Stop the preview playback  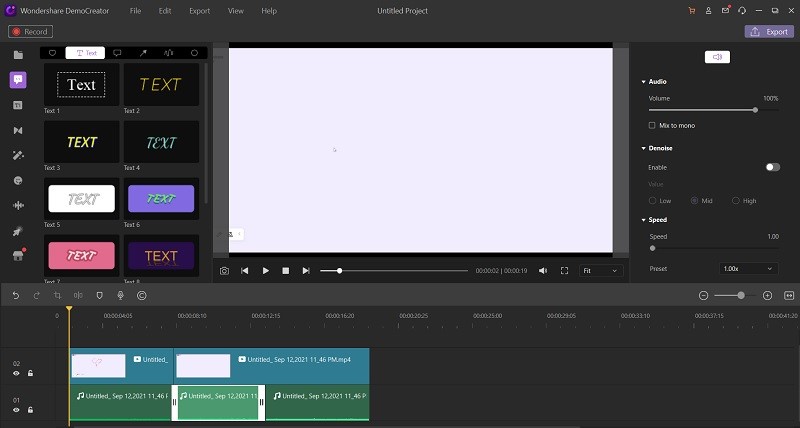pos(286,271)
